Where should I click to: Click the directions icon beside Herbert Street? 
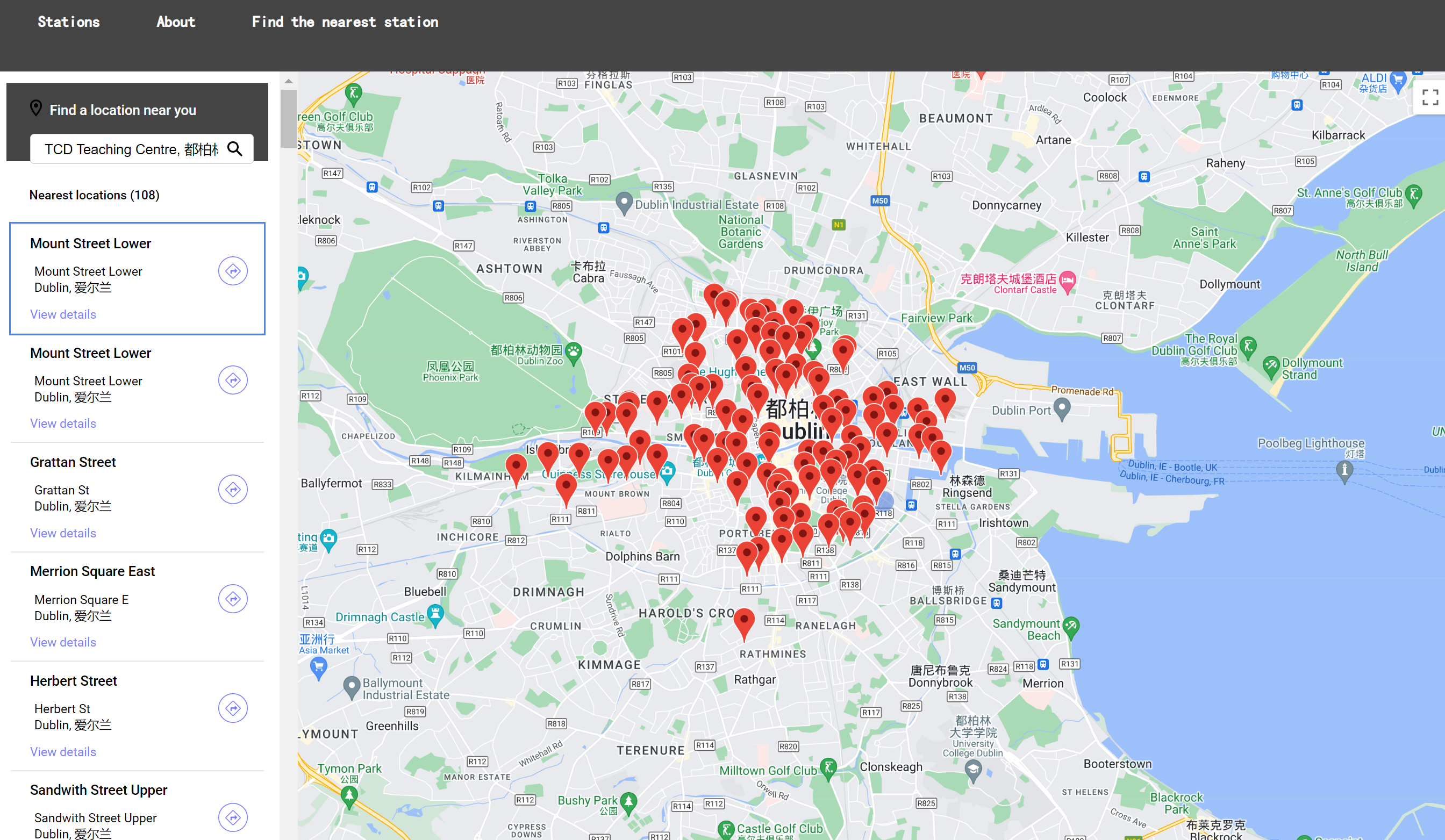232,708
